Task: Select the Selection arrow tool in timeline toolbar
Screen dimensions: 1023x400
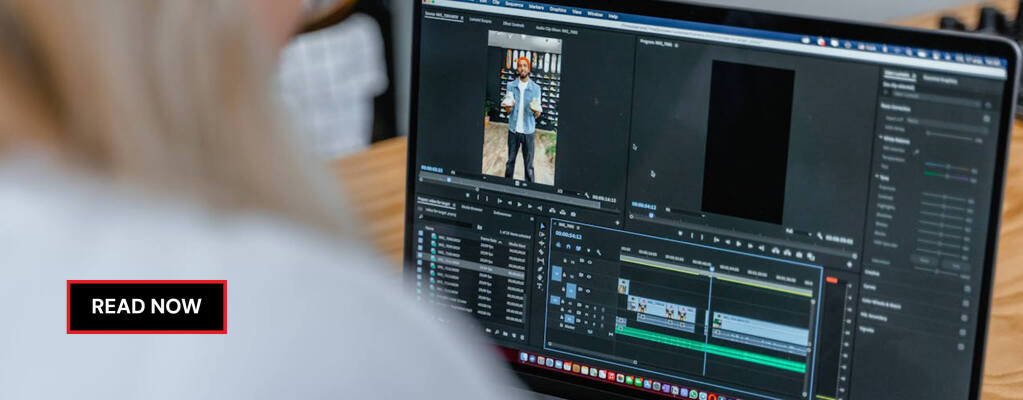Action: [542, 226]
